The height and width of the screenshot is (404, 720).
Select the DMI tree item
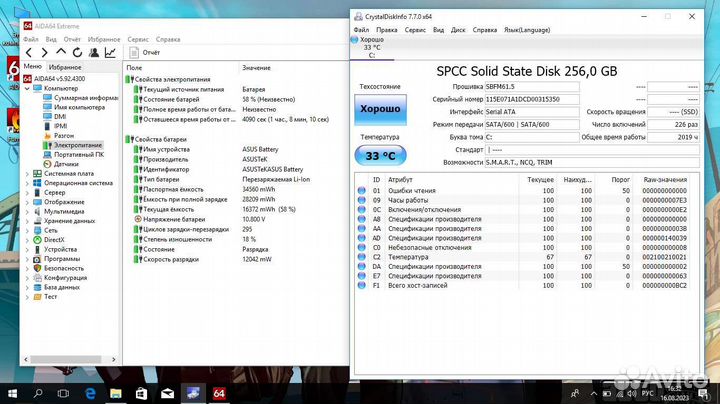pyautogui.click(x=55, y=117)
